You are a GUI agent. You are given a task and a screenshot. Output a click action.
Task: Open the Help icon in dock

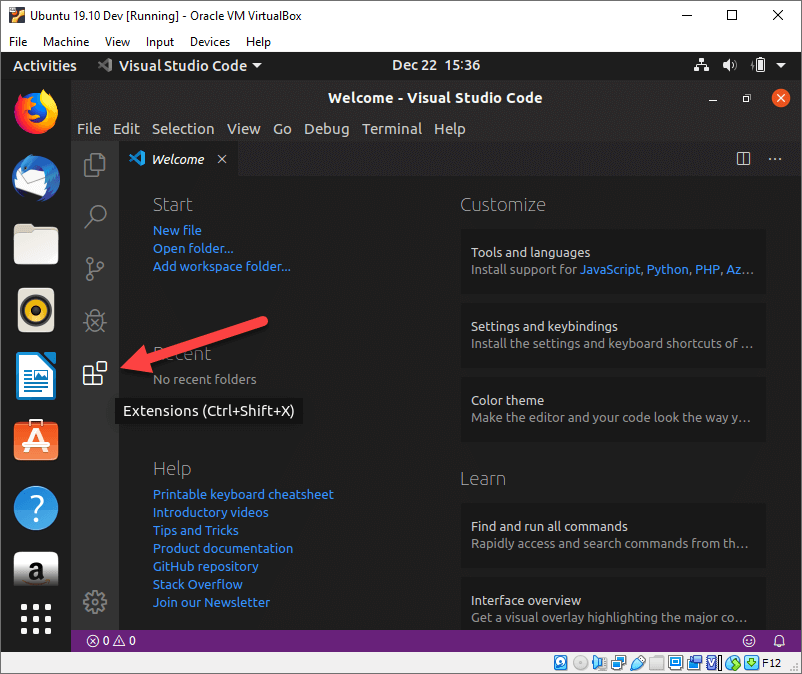tap(36, 508)
